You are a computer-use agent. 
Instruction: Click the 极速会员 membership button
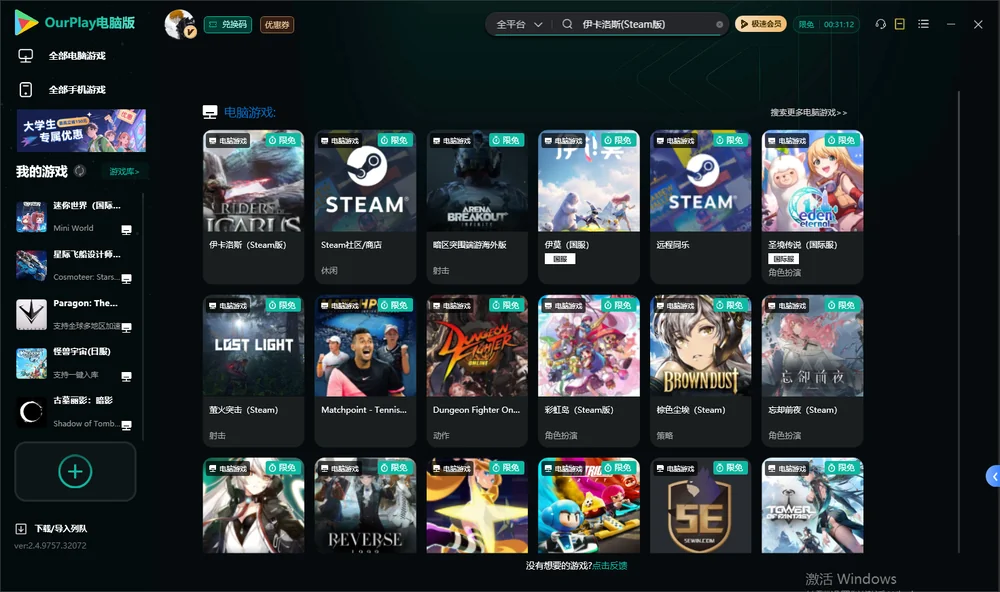coord(760,24)
